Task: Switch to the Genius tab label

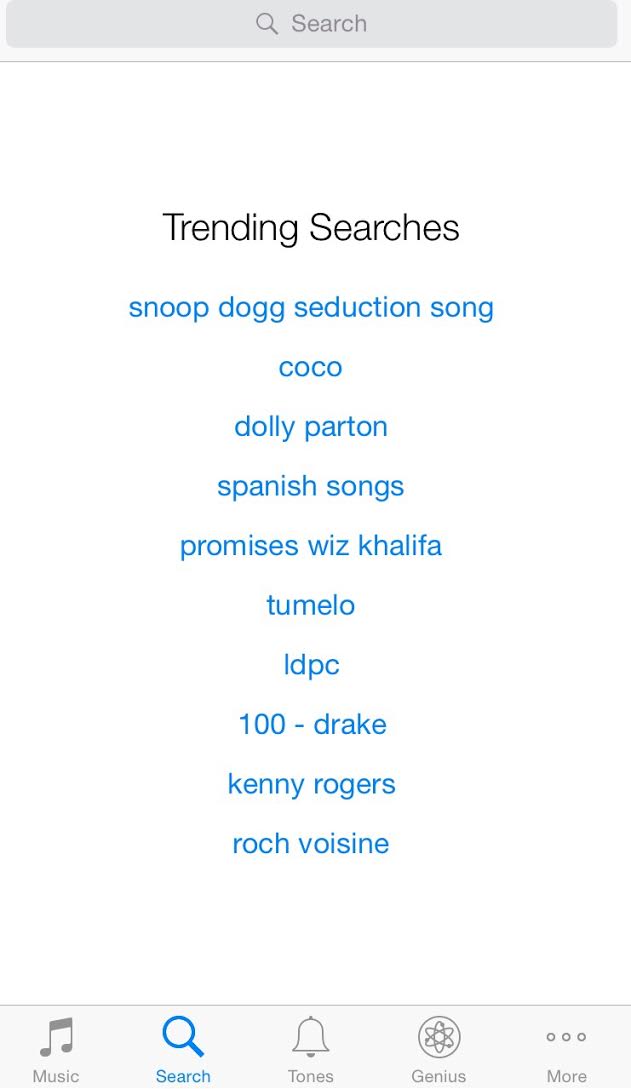Action: (438, 1076)
